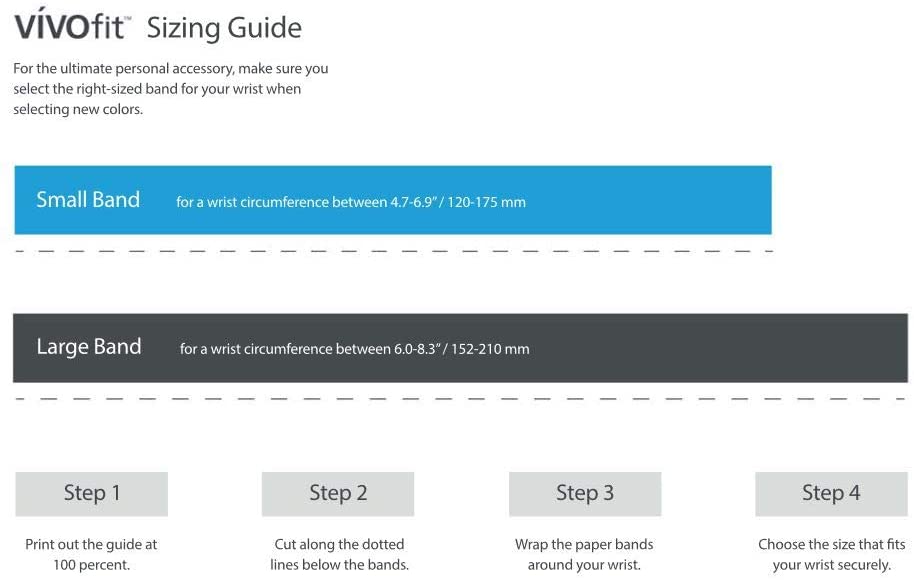Click the Large Band label
The width and height of the screenshot is (914, 580).
(89, 348)
